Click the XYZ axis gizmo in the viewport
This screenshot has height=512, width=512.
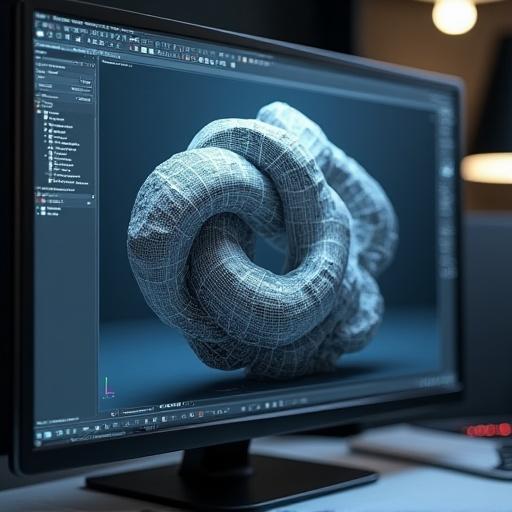coord(108,388)
